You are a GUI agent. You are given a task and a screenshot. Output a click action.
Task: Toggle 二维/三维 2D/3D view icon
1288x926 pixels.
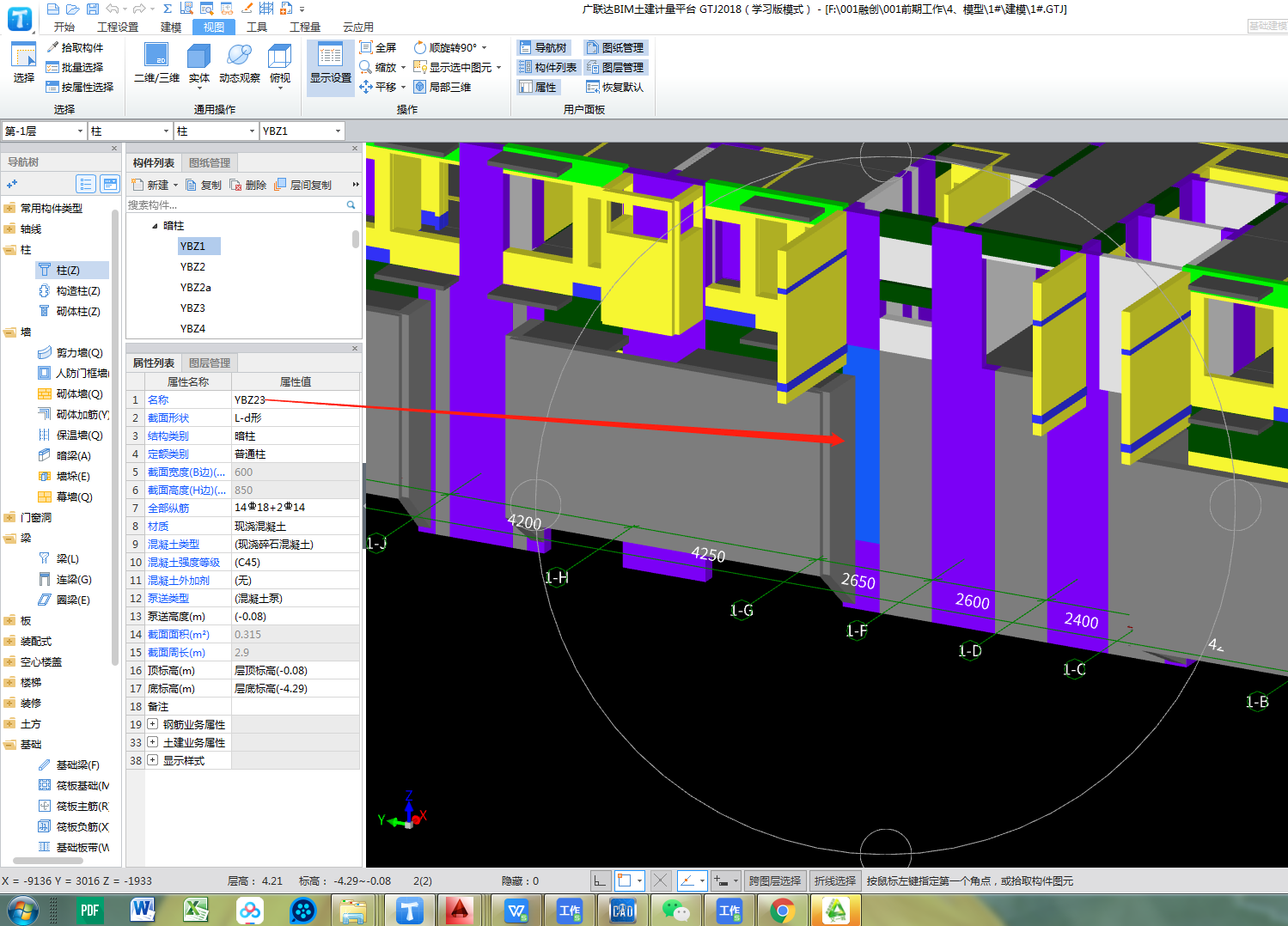tap(156, 63)
